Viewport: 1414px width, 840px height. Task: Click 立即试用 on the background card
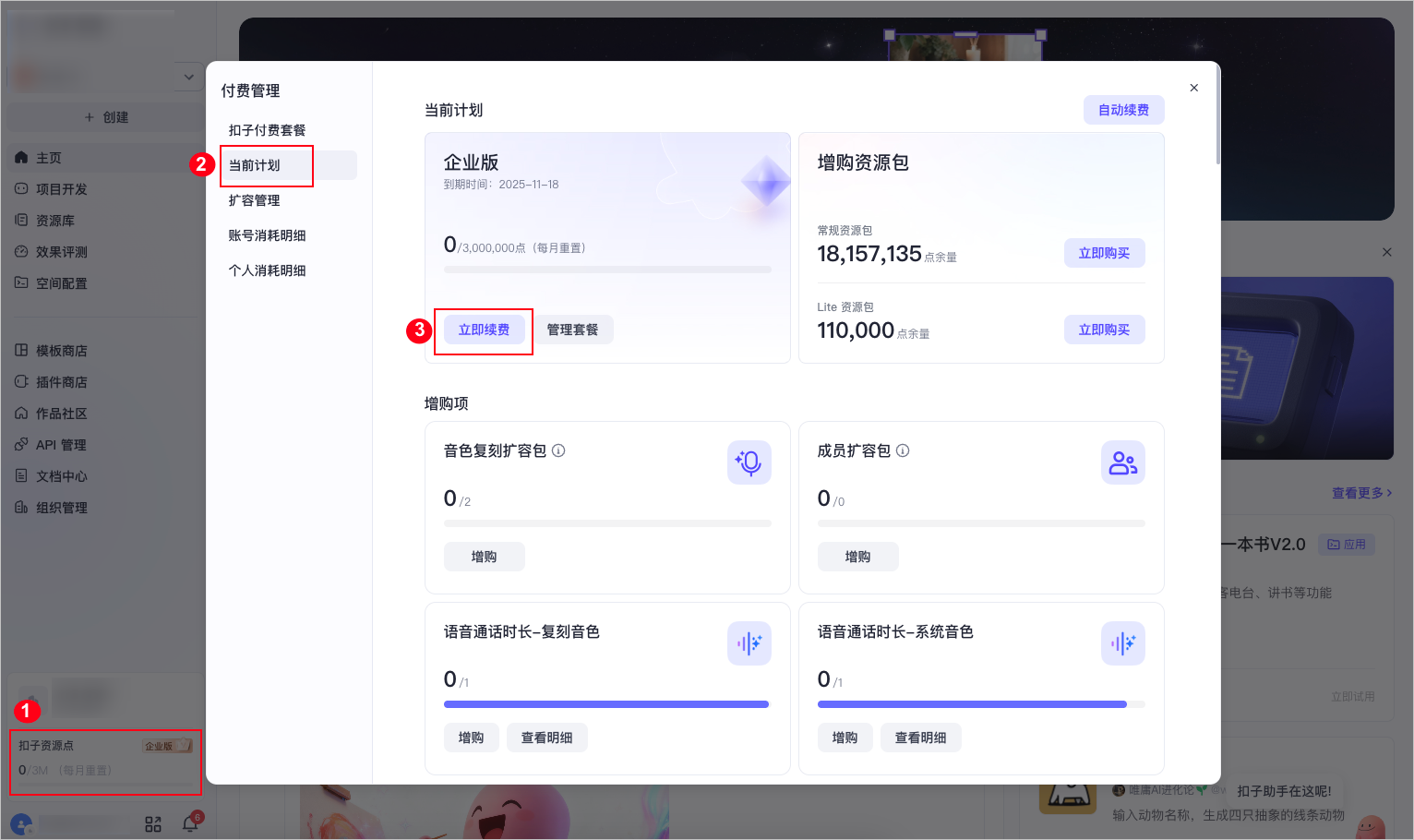pos(1352,697)
